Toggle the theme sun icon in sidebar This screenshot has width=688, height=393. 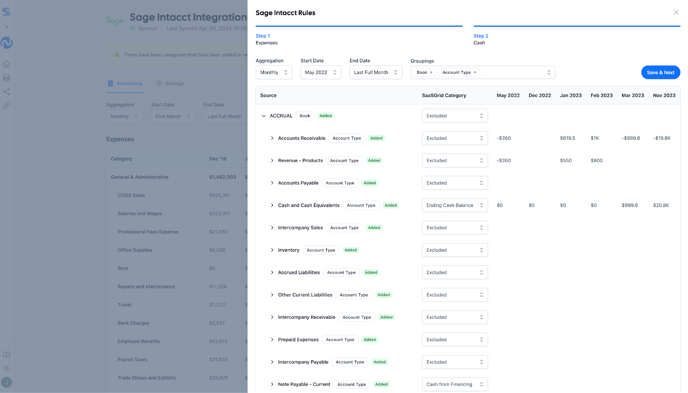point(7,368)
